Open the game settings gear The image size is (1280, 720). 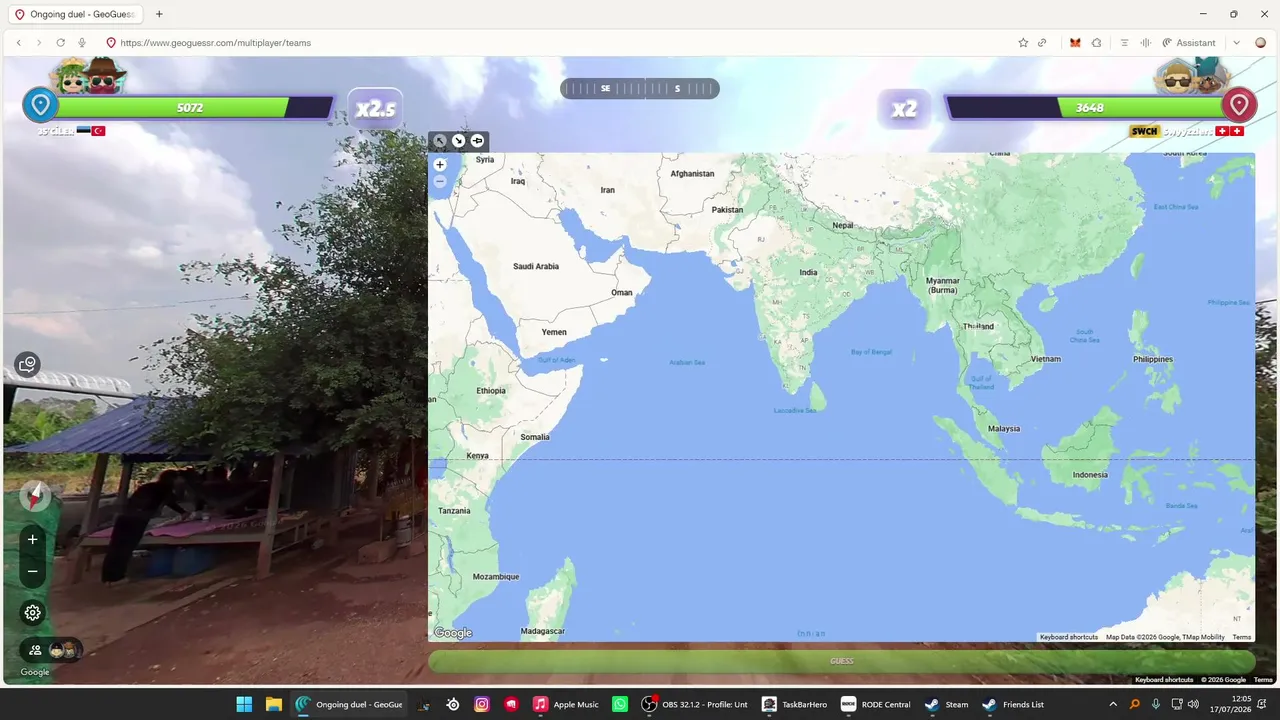click(33, 613)
